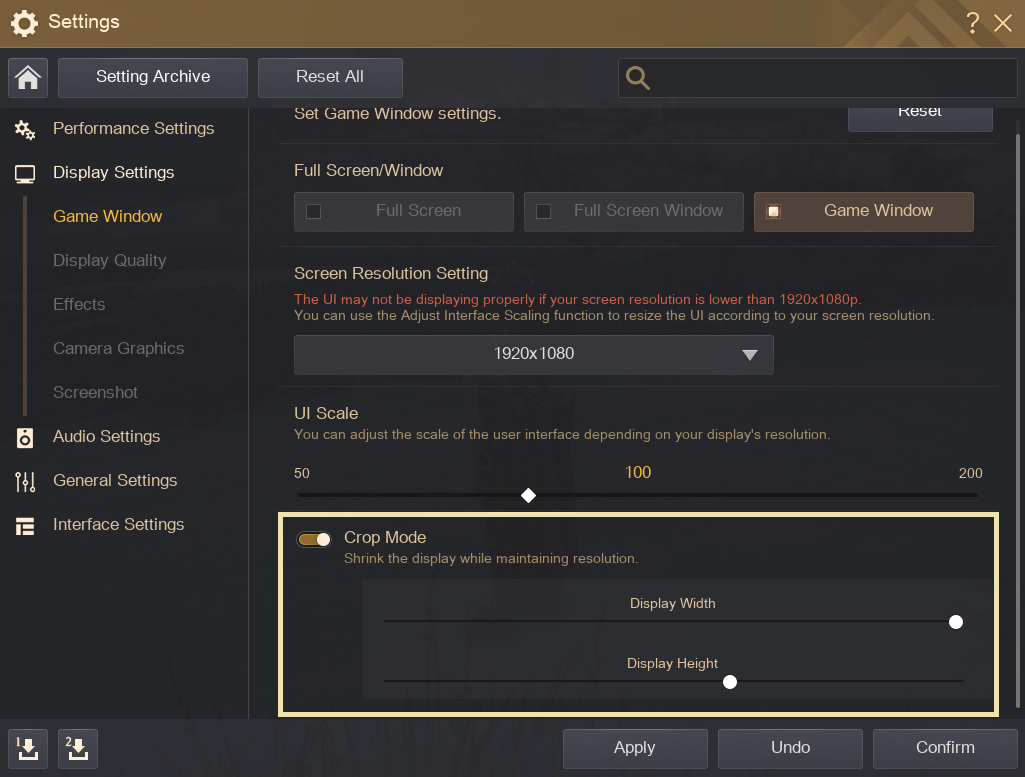
Task: Click the UI Scale maximum label 200
Action: point(971,473)
